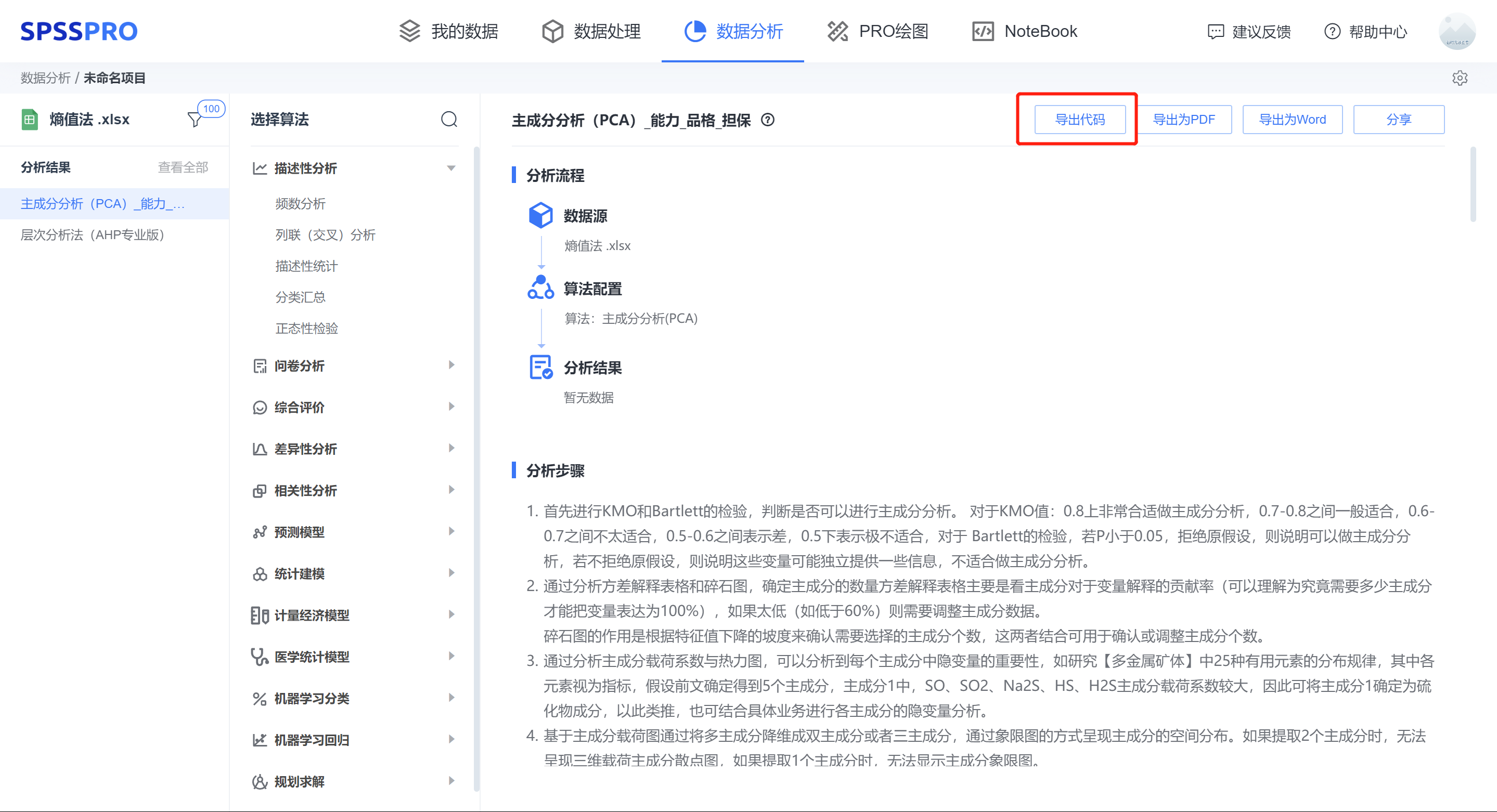This screenshot has height=812, width=1497.
Task: Click the user avatar in top right corner
Action: [1457, 32]
